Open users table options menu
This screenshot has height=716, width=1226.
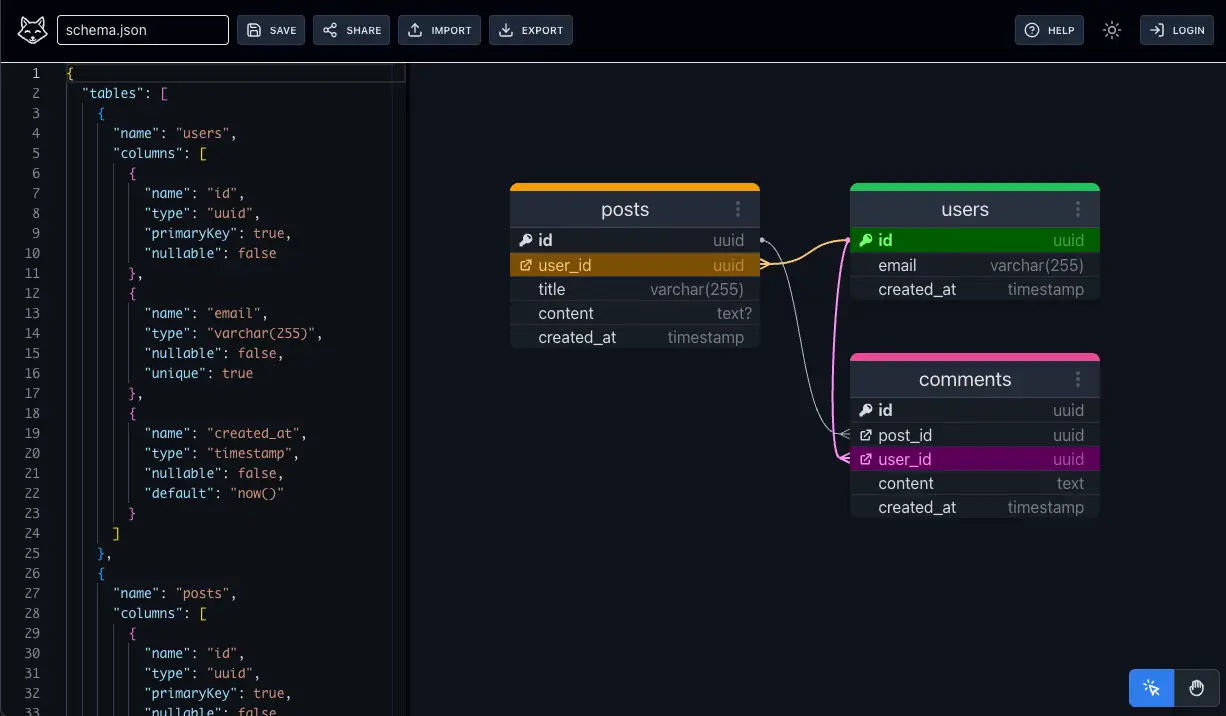coord(1078,209)
